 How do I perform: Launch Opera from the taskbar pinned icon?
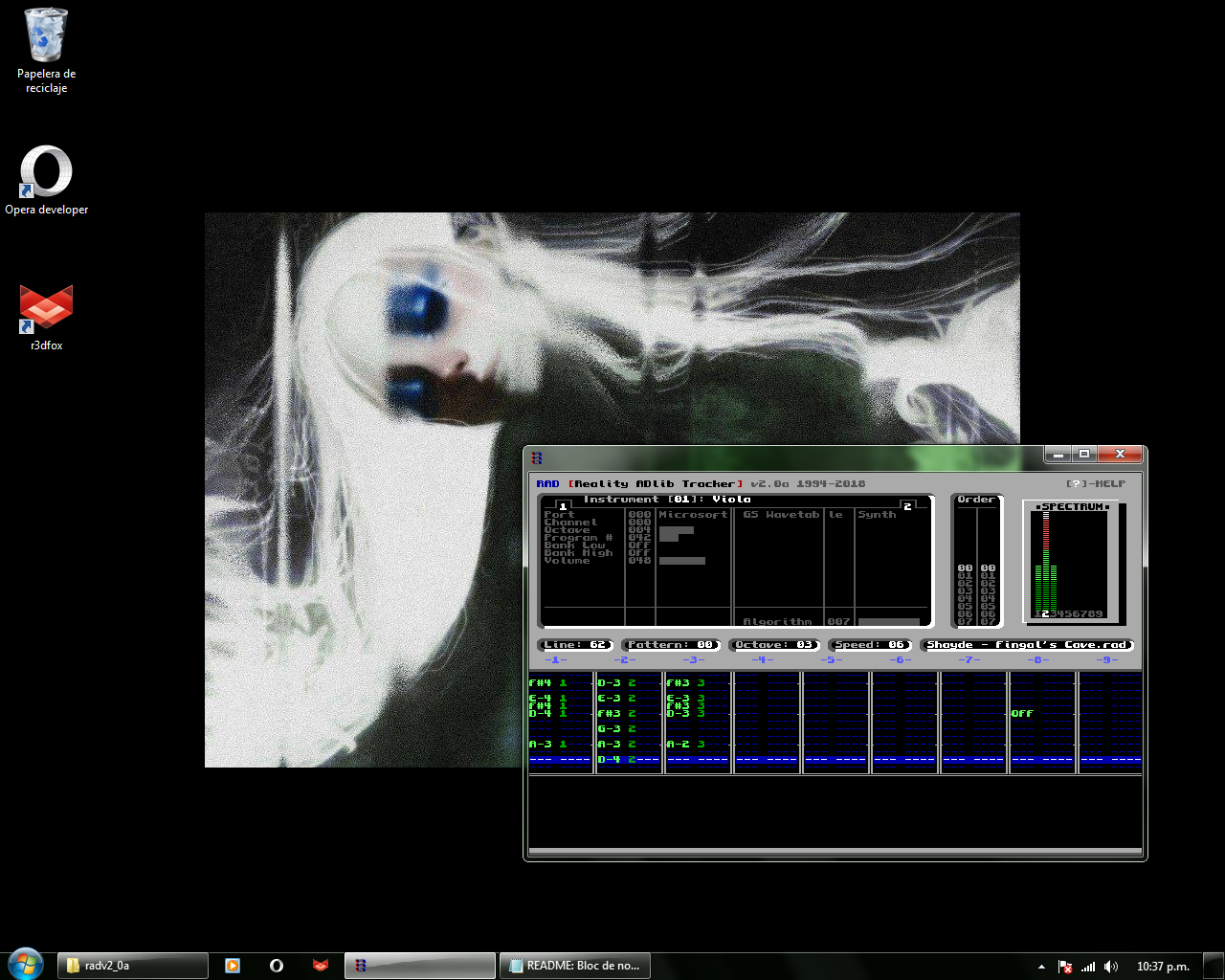[x=277, y=966]
